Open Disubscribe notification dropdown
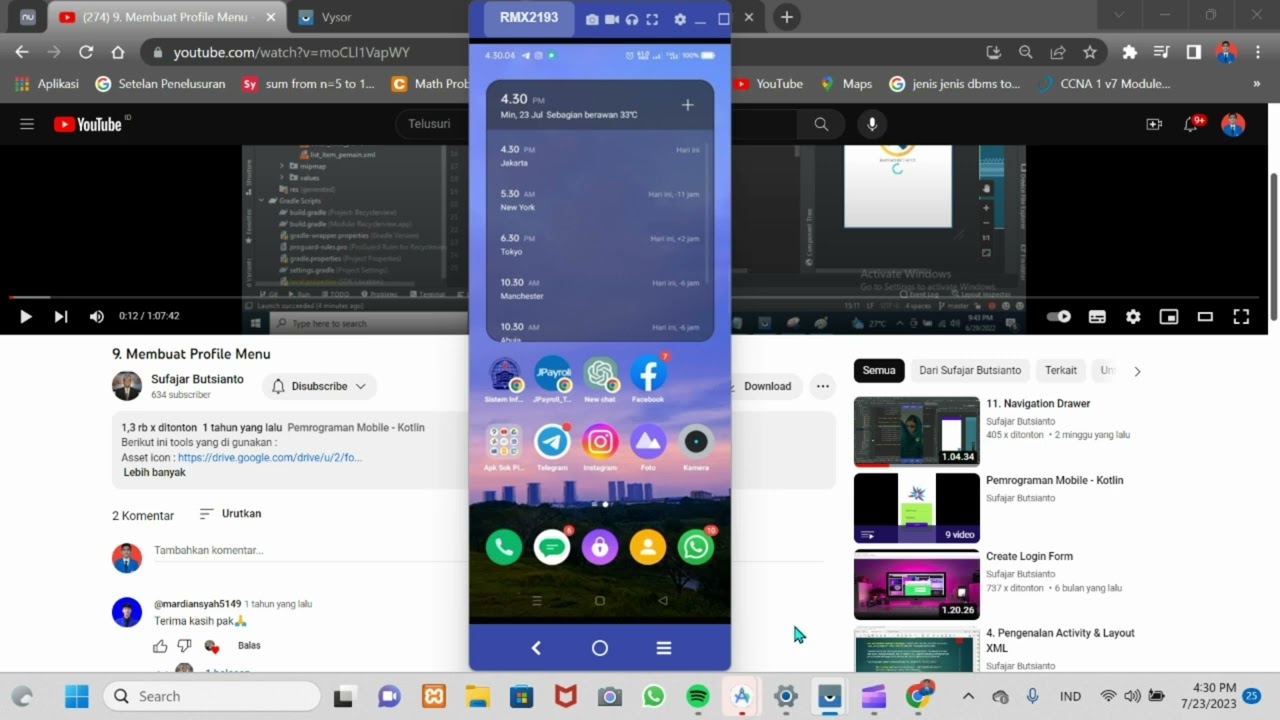 point(319,386)
